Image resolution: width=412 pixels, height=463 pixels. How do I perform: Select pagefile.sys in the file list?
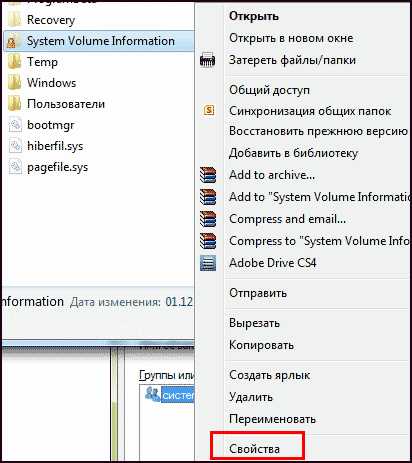[x=57, y=167]
